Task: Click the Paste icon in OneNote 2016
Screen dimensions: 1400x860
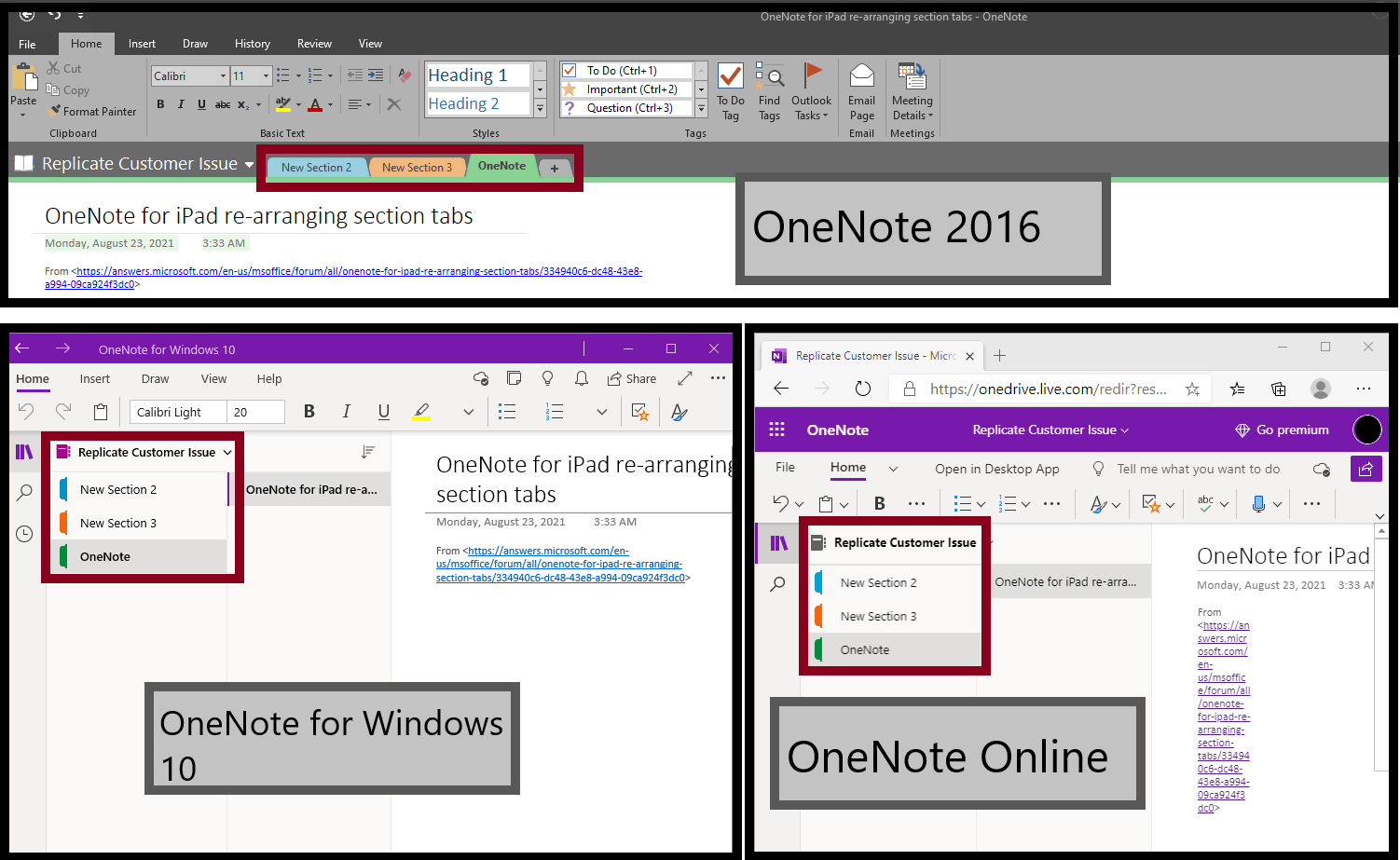Action: click(x=23, y=76)
